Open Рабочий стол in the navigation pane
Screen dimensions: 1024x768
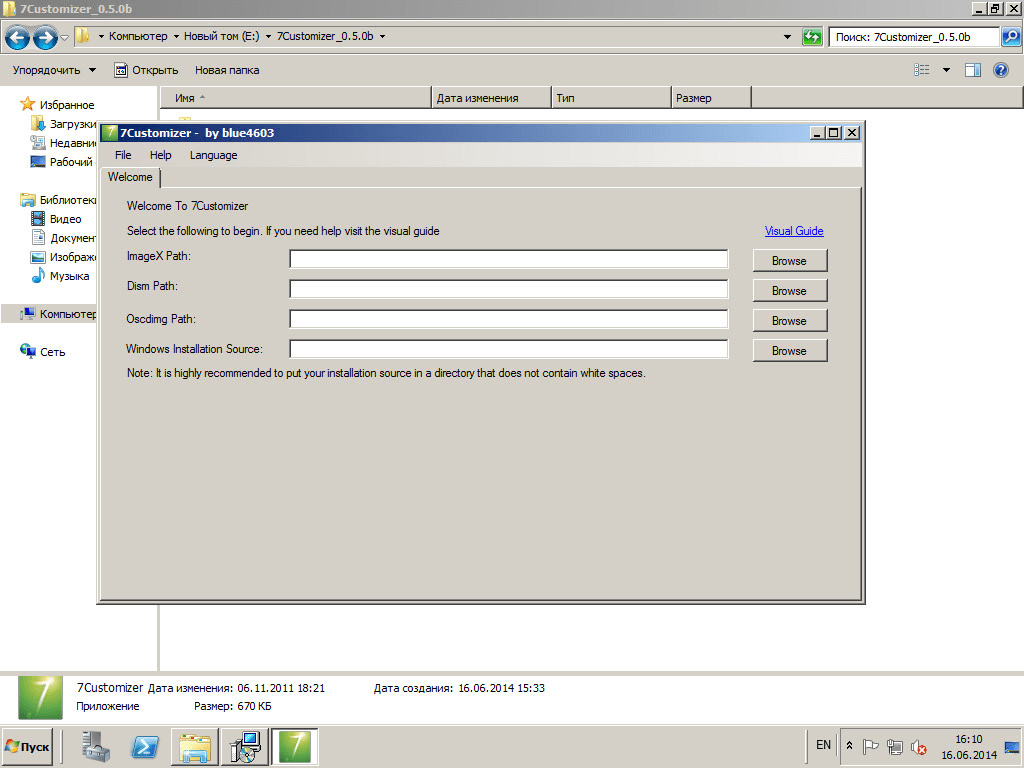click(62, 162)
